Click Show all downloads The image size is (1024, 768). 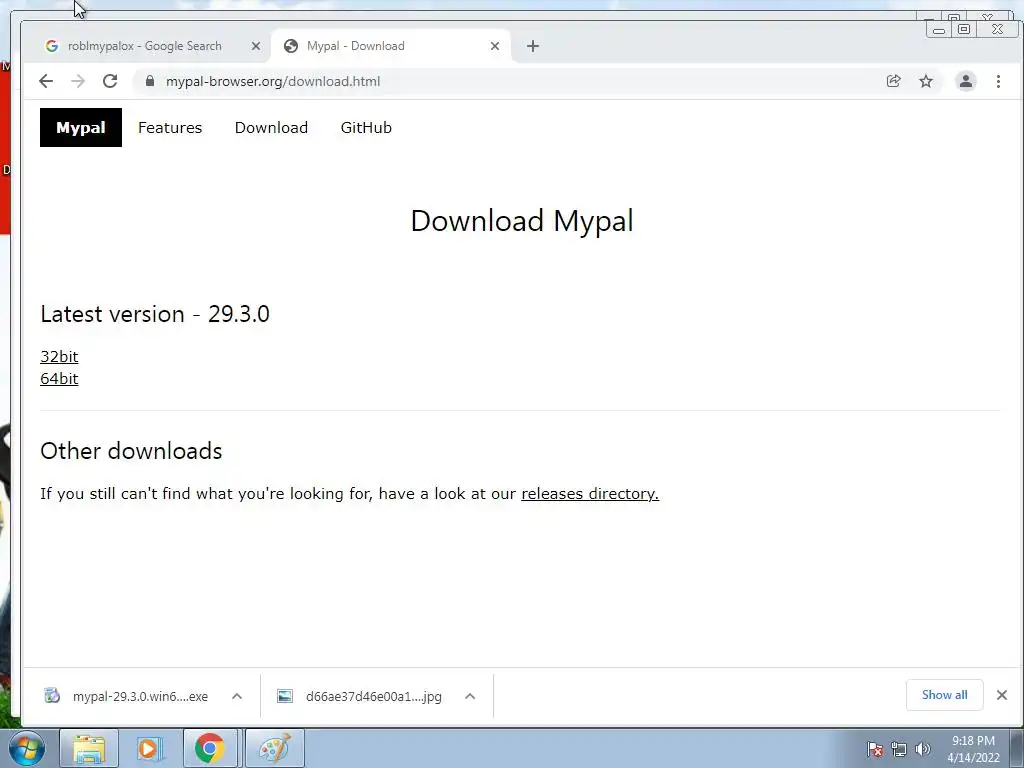click(x=944, y=695)
